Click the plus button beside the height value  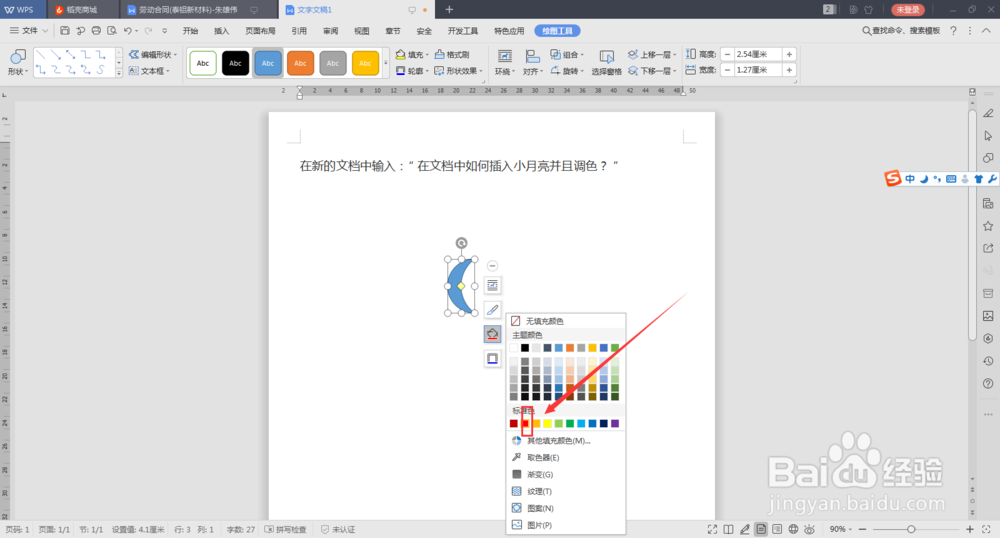tap(789, 54)
